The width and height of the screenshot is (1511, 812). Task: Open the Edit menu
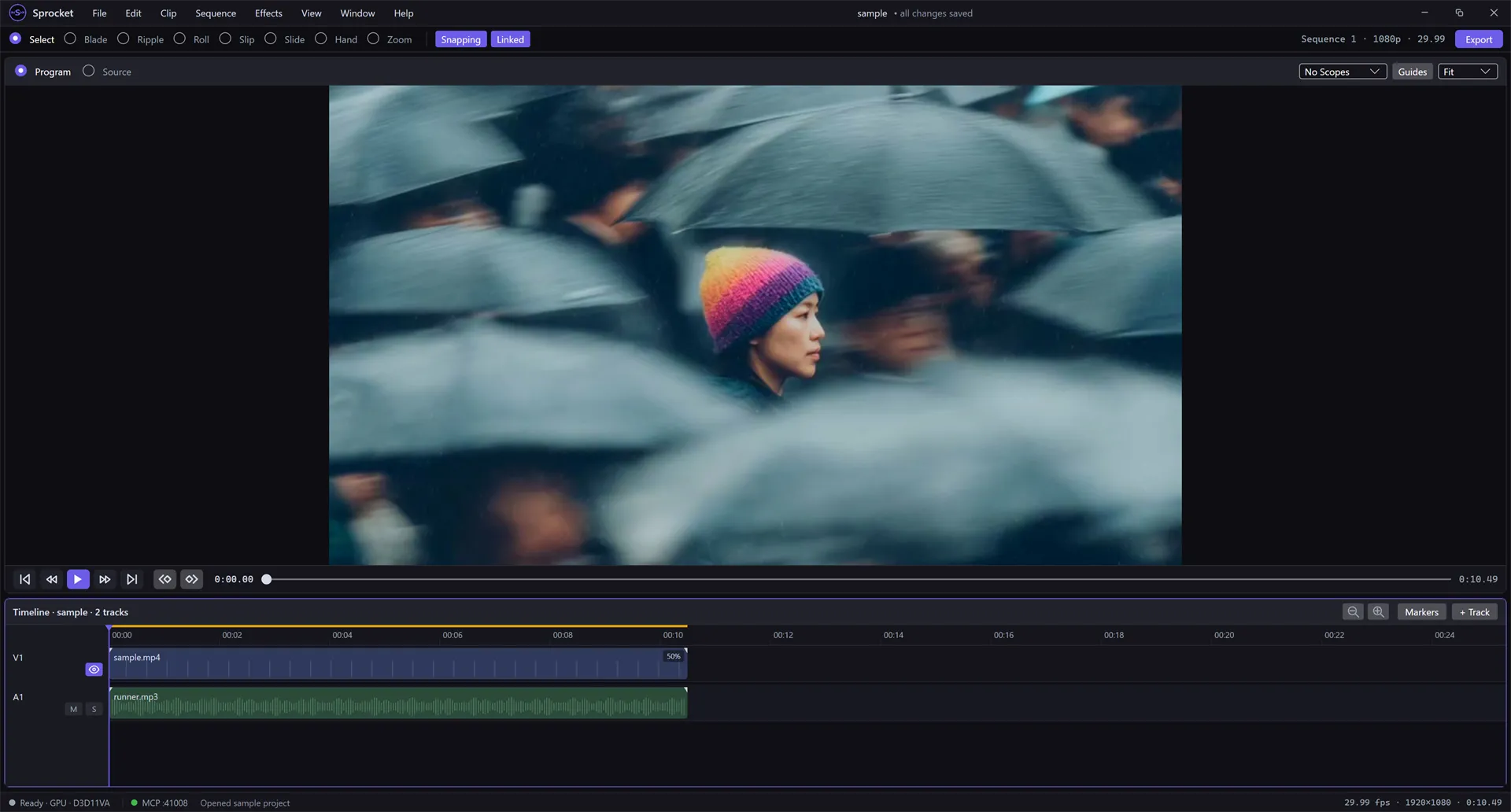[x=133, y=13]
